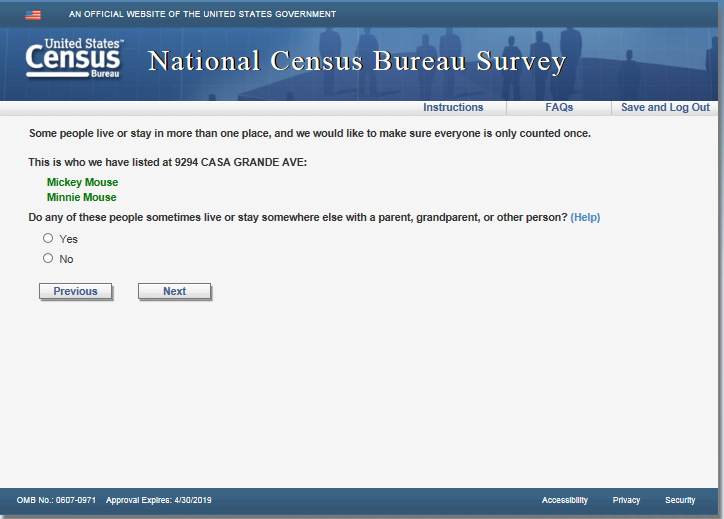724x519 pixels.
Task: Choose Save and Log Out
Action: [665, 107]
